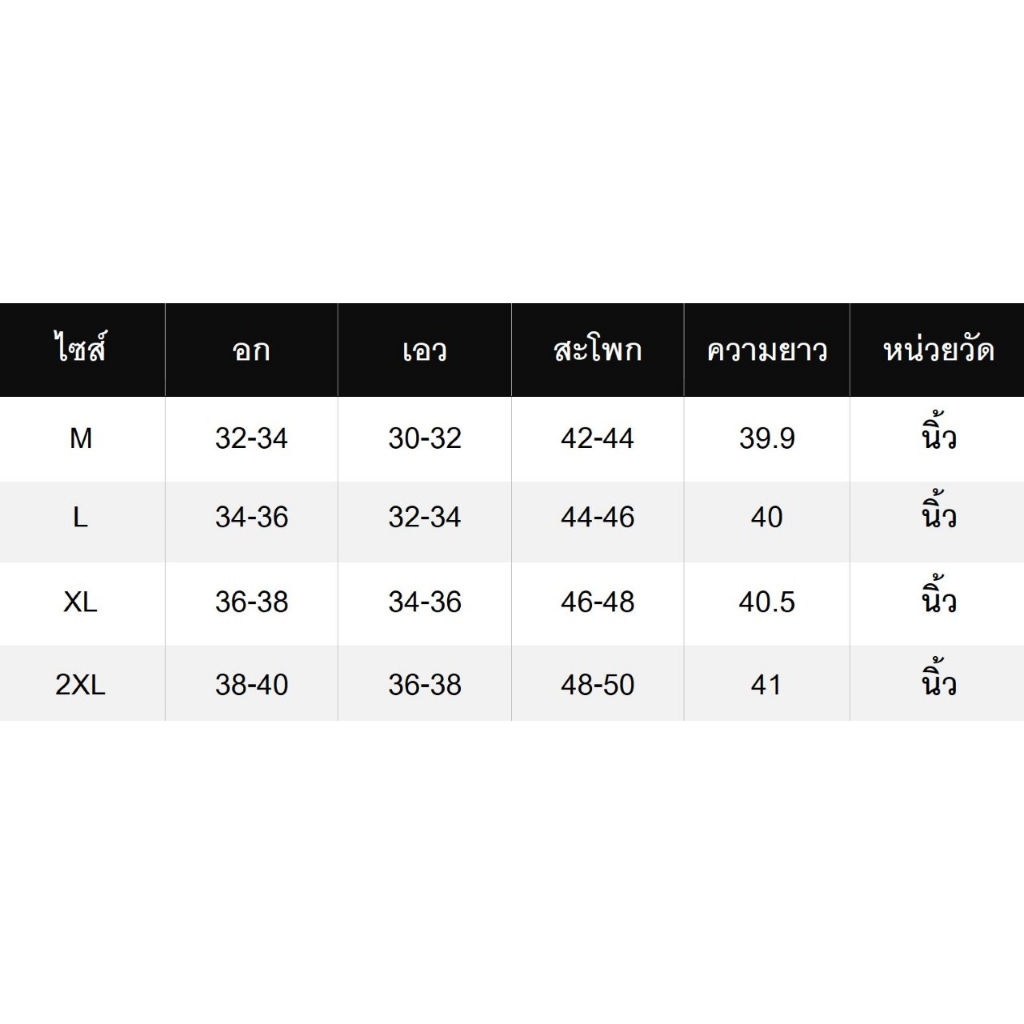The width and height of the screenshot is (1024, 1024).
Task: Select the นิ้ว unit in XL row
Action: pyautogui.click(x=938, y=600)
